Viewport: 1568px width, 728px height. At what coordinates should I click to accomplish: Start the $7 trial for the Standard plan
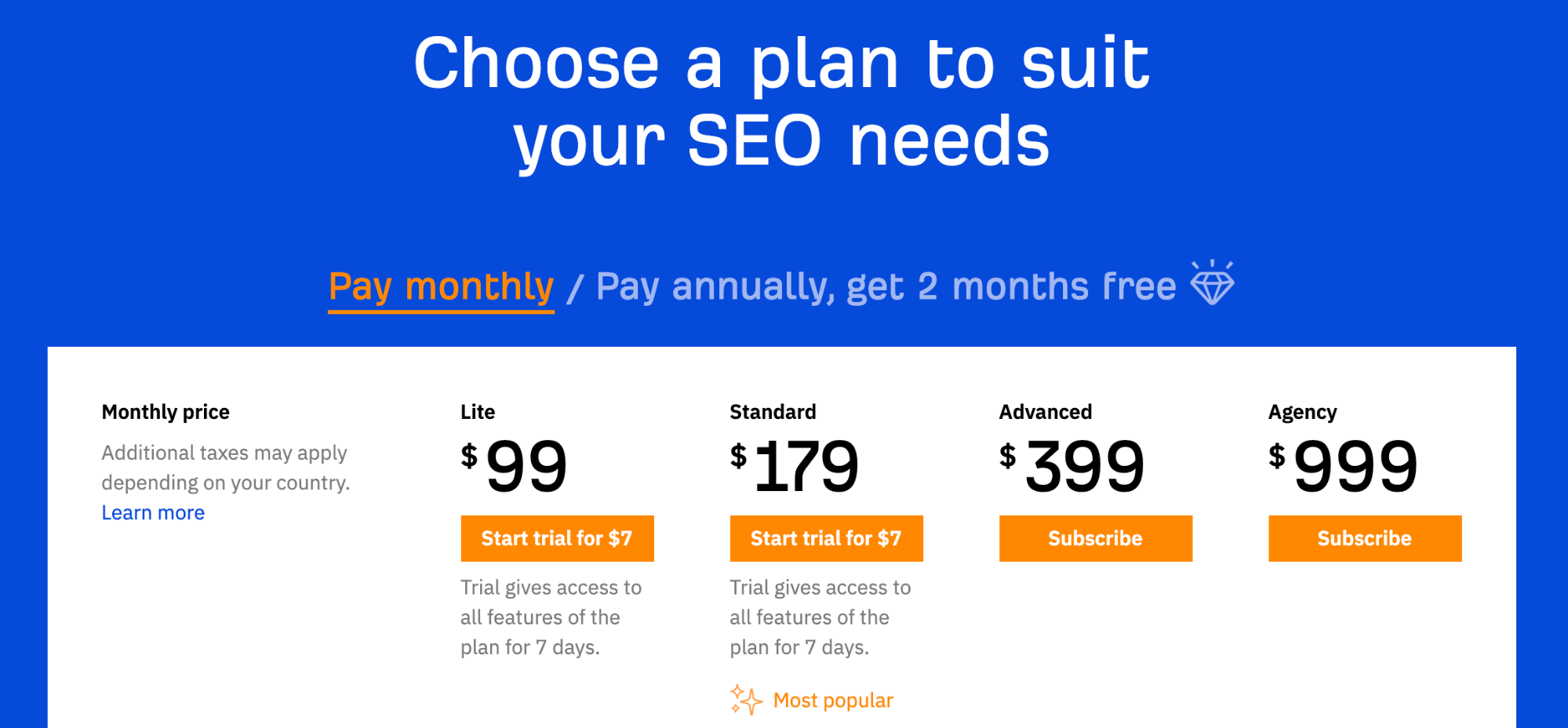[x=826, y=538]
